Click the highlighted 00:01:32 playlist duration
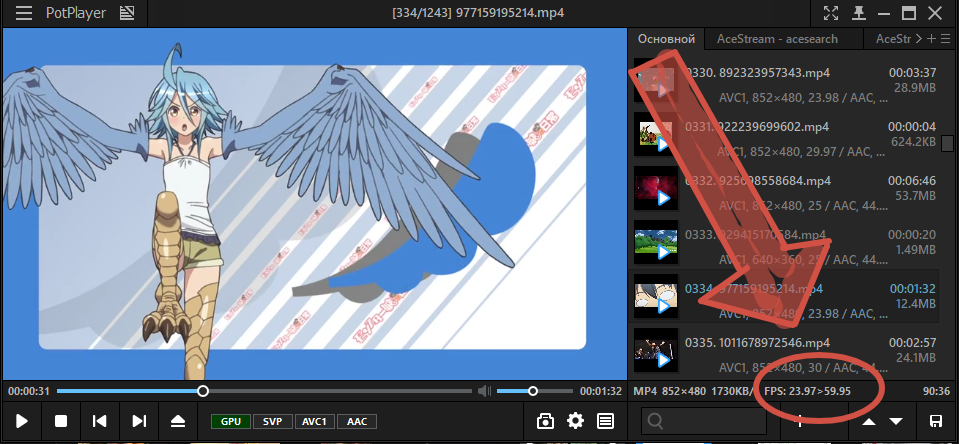959x444 pixels. click(x=912, y=288)
